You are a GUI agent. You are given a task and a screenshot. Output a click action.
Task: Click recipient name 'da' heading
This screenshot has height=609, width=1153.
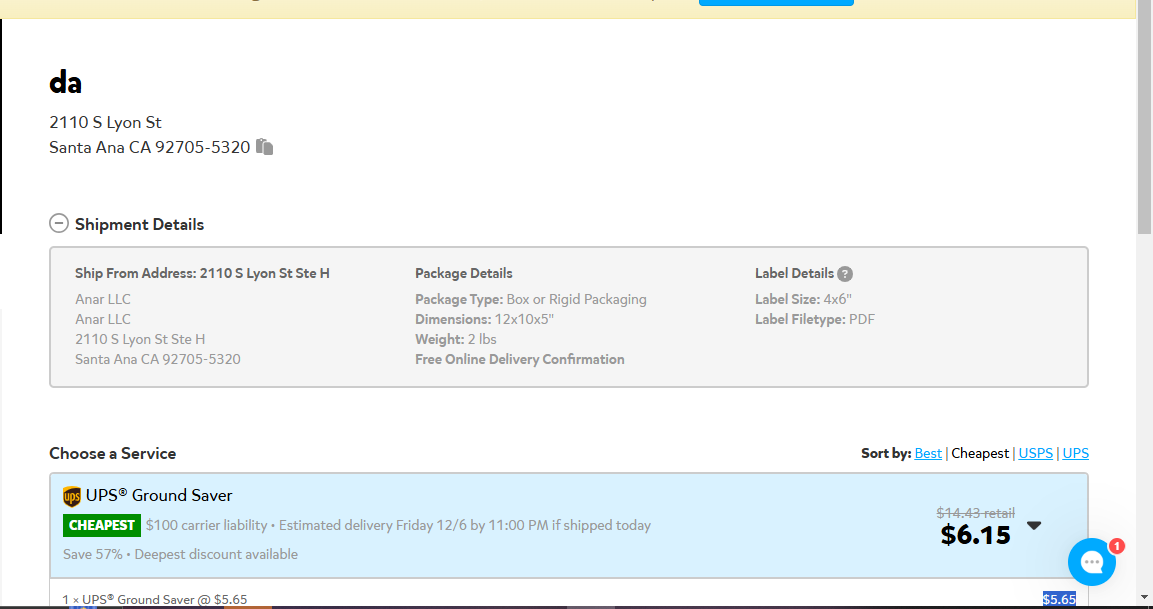tap(65, 82)
